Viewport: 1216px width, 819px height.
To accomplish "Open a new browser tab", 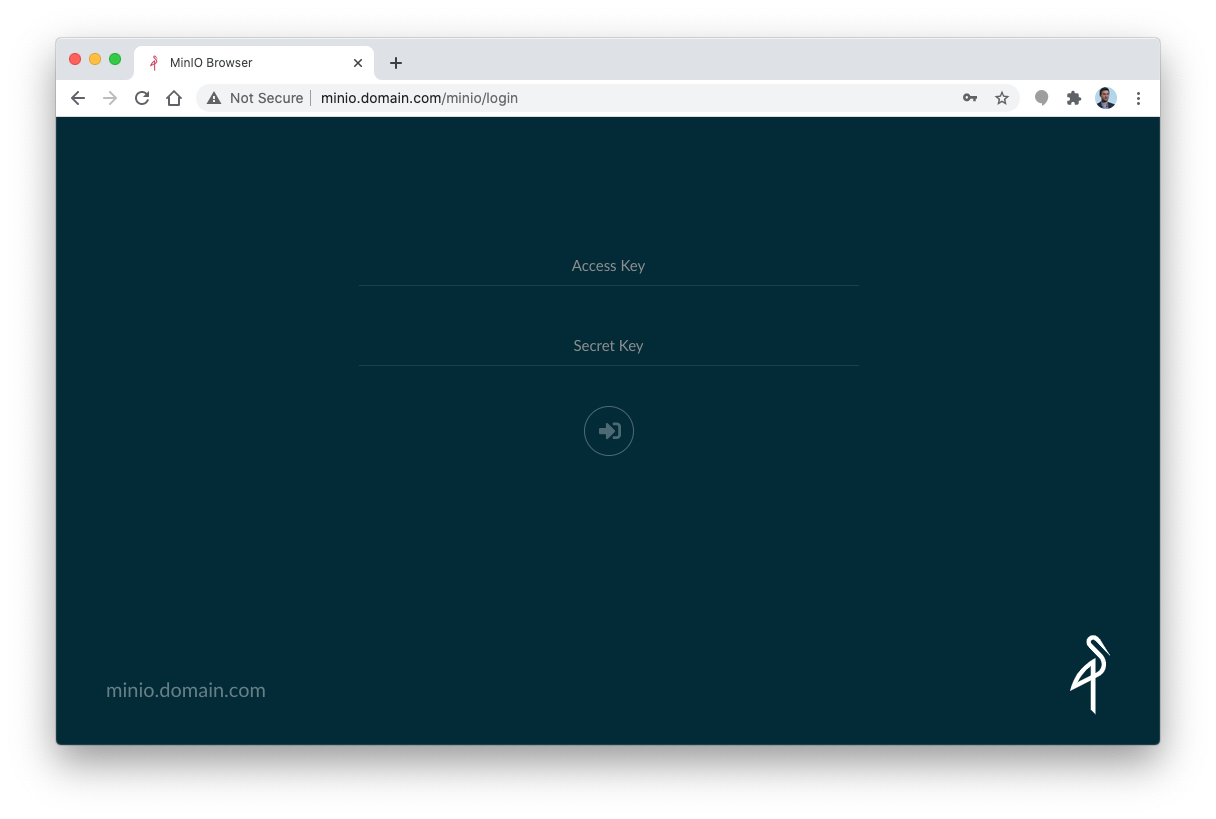I will pos(396,62).
